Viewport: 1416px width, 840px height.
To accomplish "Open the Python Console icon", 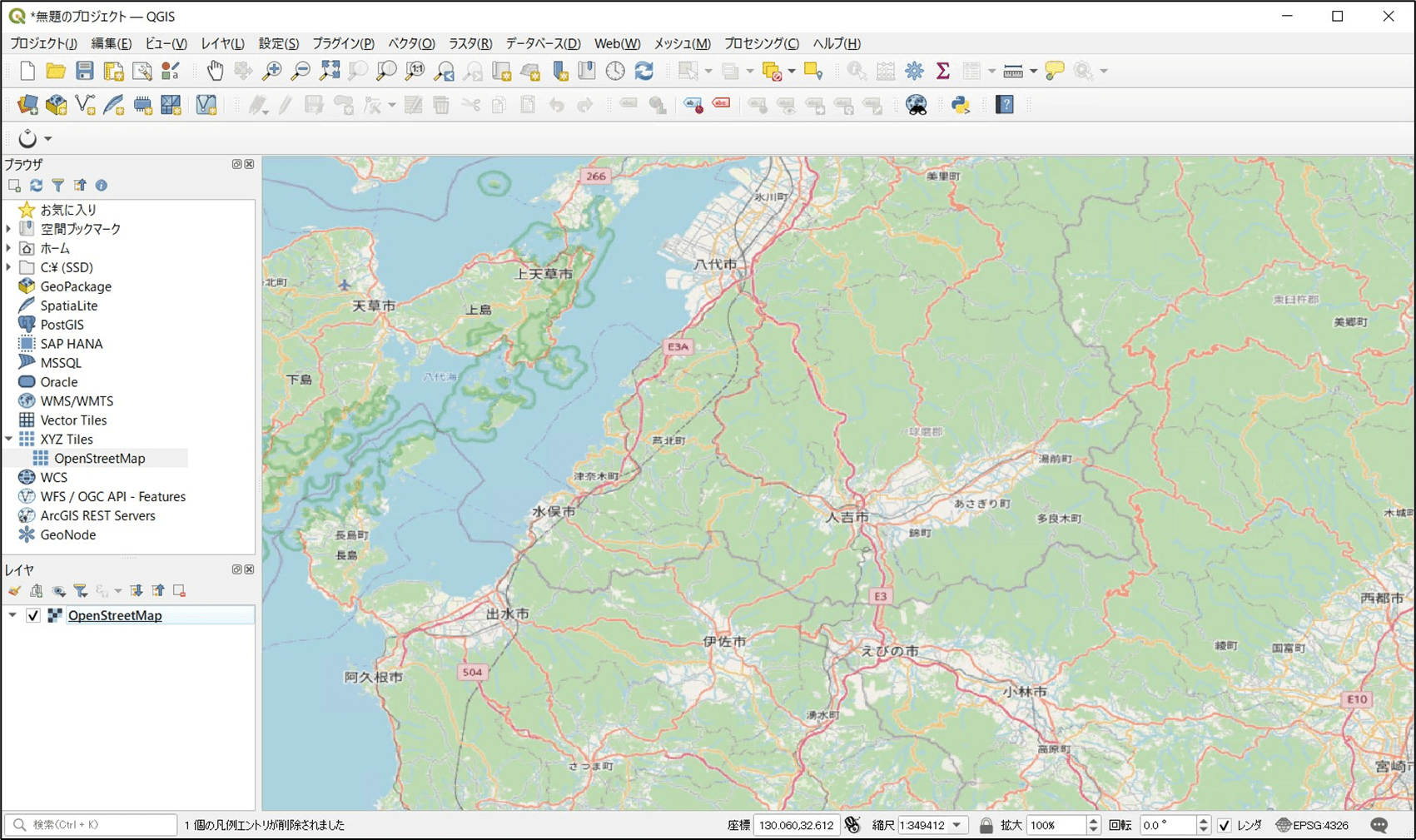I will coord(961,105).
